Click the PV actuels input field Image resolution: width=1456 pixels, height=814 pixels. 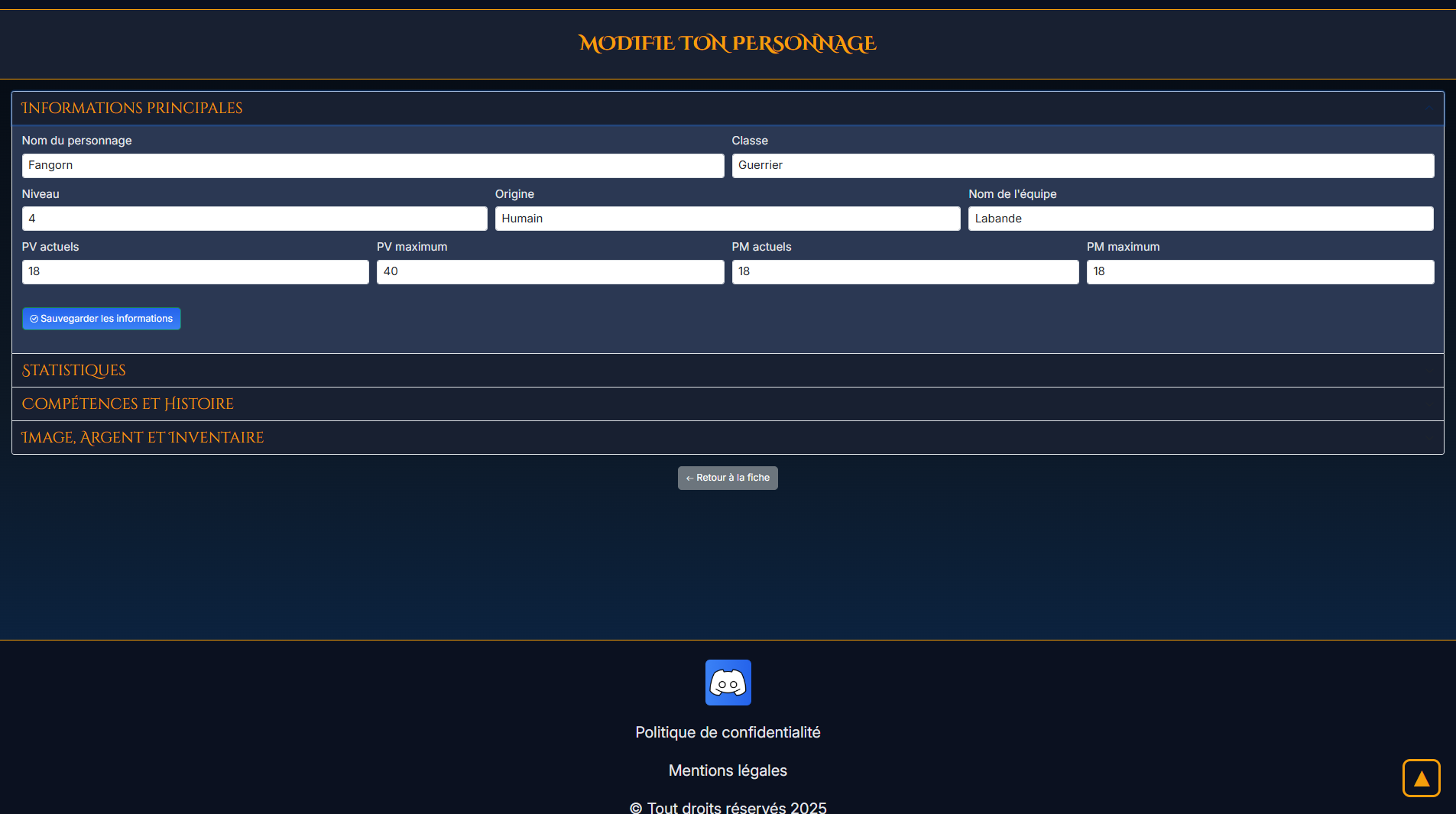click(195, 272)
